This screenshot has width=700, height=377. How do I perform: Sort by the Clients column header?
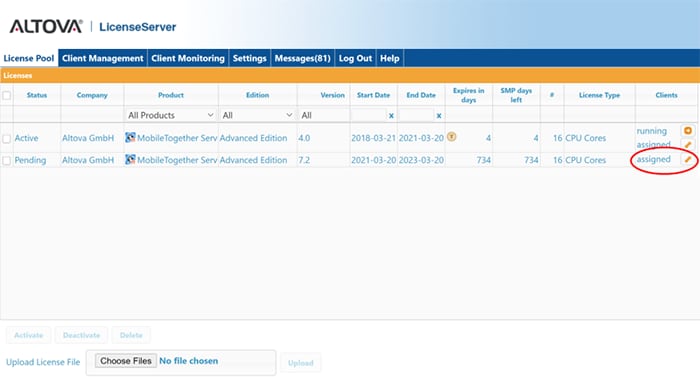coord(667,95)
